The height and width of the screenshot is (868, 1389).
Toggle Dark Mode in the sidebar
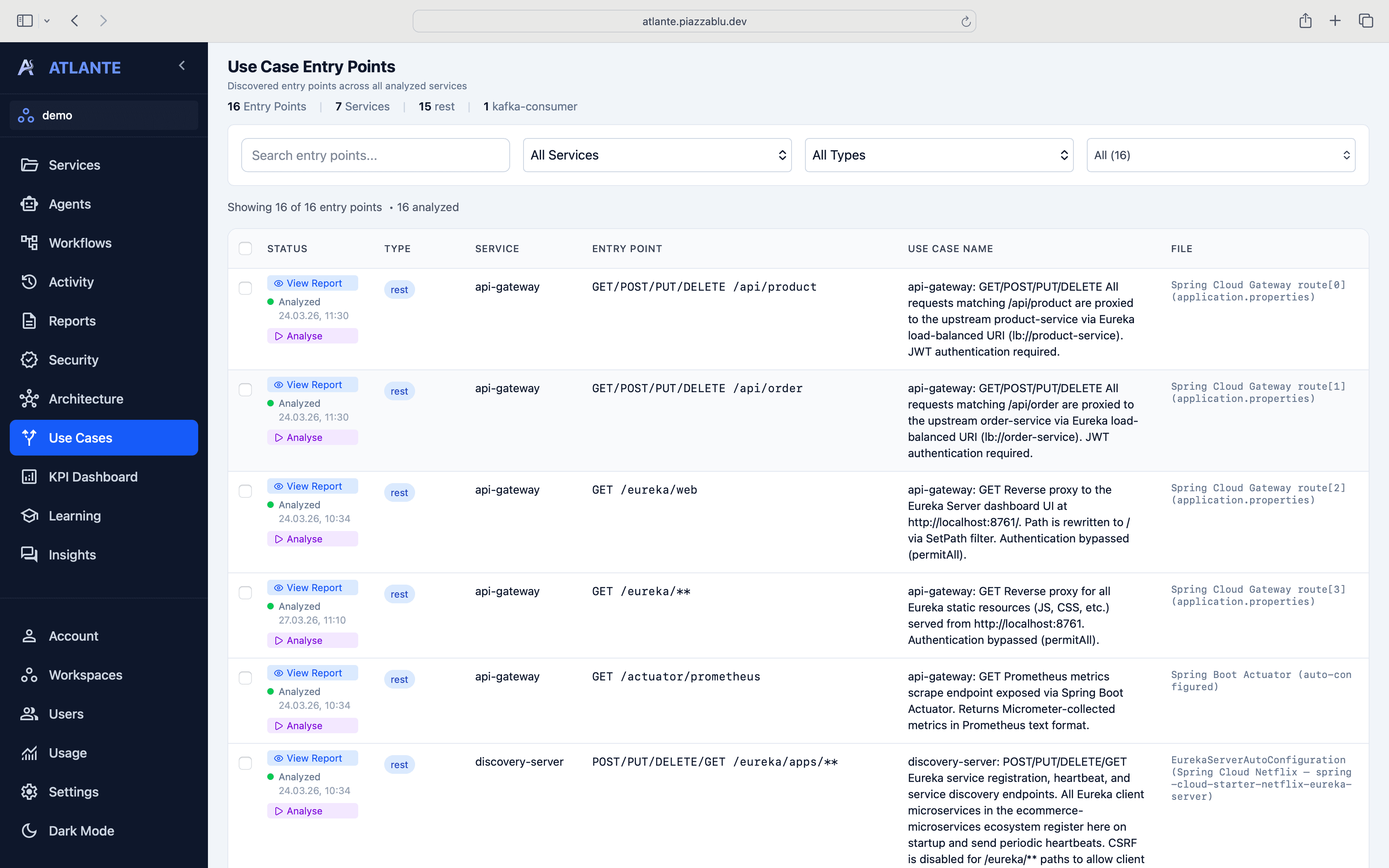point(81,831)
